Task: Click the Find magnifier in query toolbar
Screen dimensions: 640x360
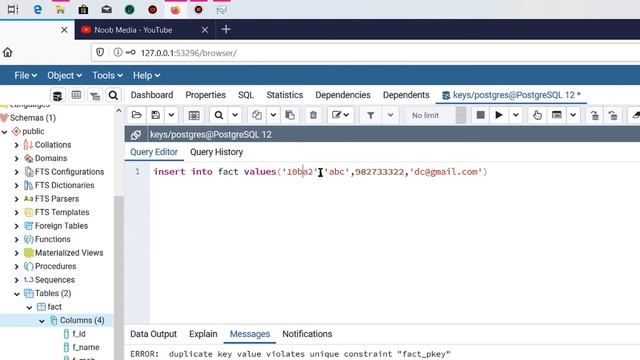Action: point(219,115)
